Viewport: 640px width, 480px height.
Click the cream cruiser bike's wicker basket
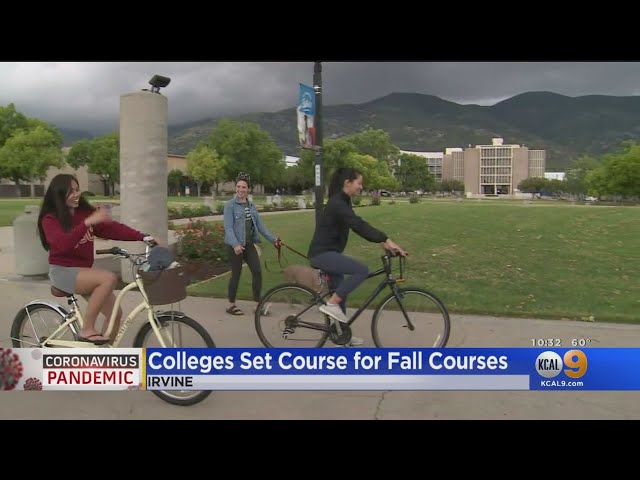click(165, 285)
